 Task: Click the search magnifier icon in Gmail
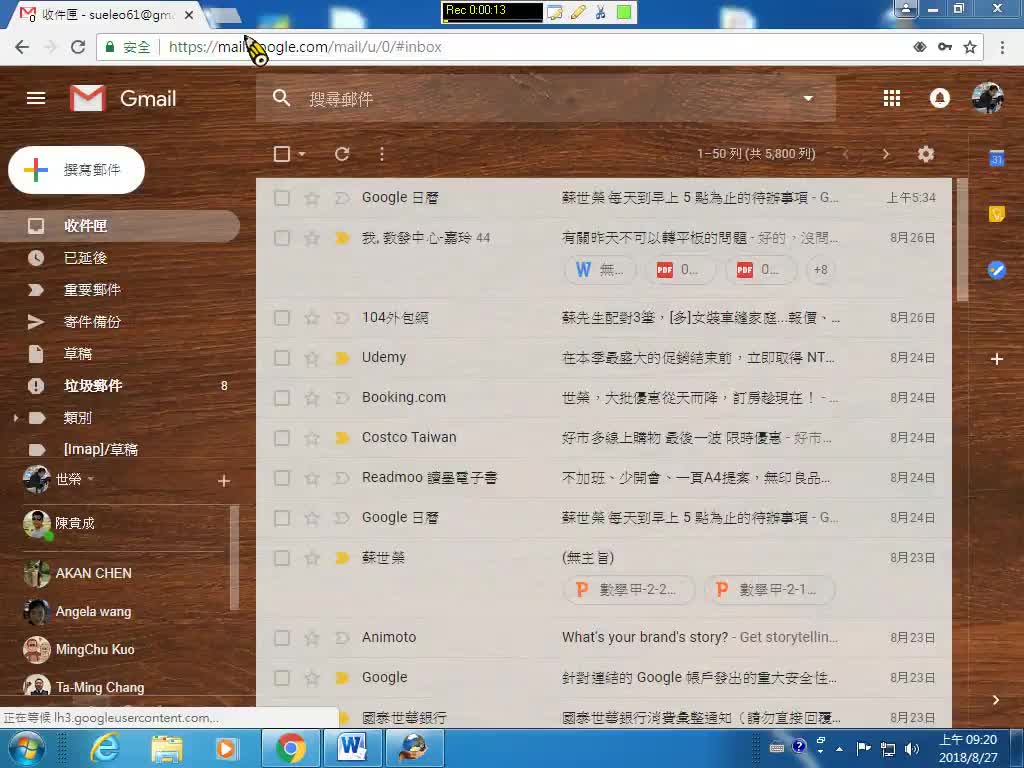tap(281, 98)
